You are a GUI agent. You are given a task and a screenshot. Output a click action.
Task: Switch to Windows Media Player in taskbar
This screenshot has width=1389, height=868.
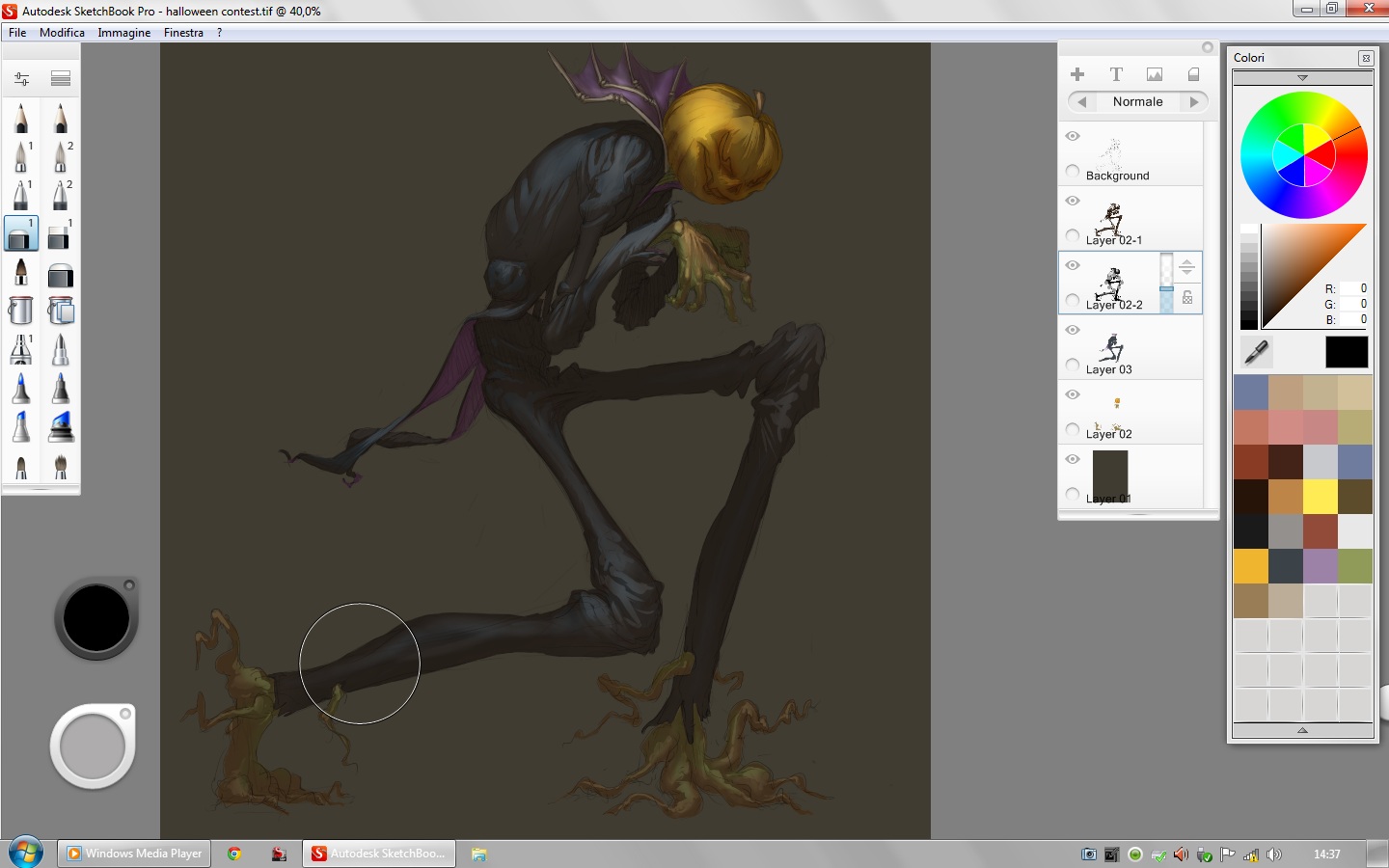(x=134, y=854)
